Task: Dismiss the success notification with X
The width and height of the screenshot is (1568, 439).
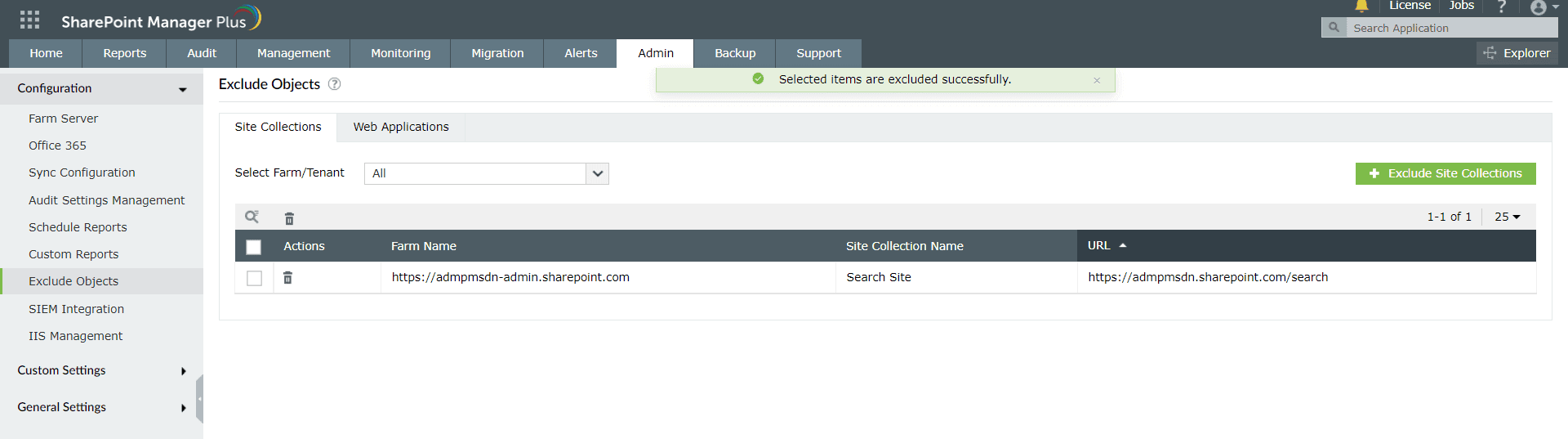Action: [1097, 80]
